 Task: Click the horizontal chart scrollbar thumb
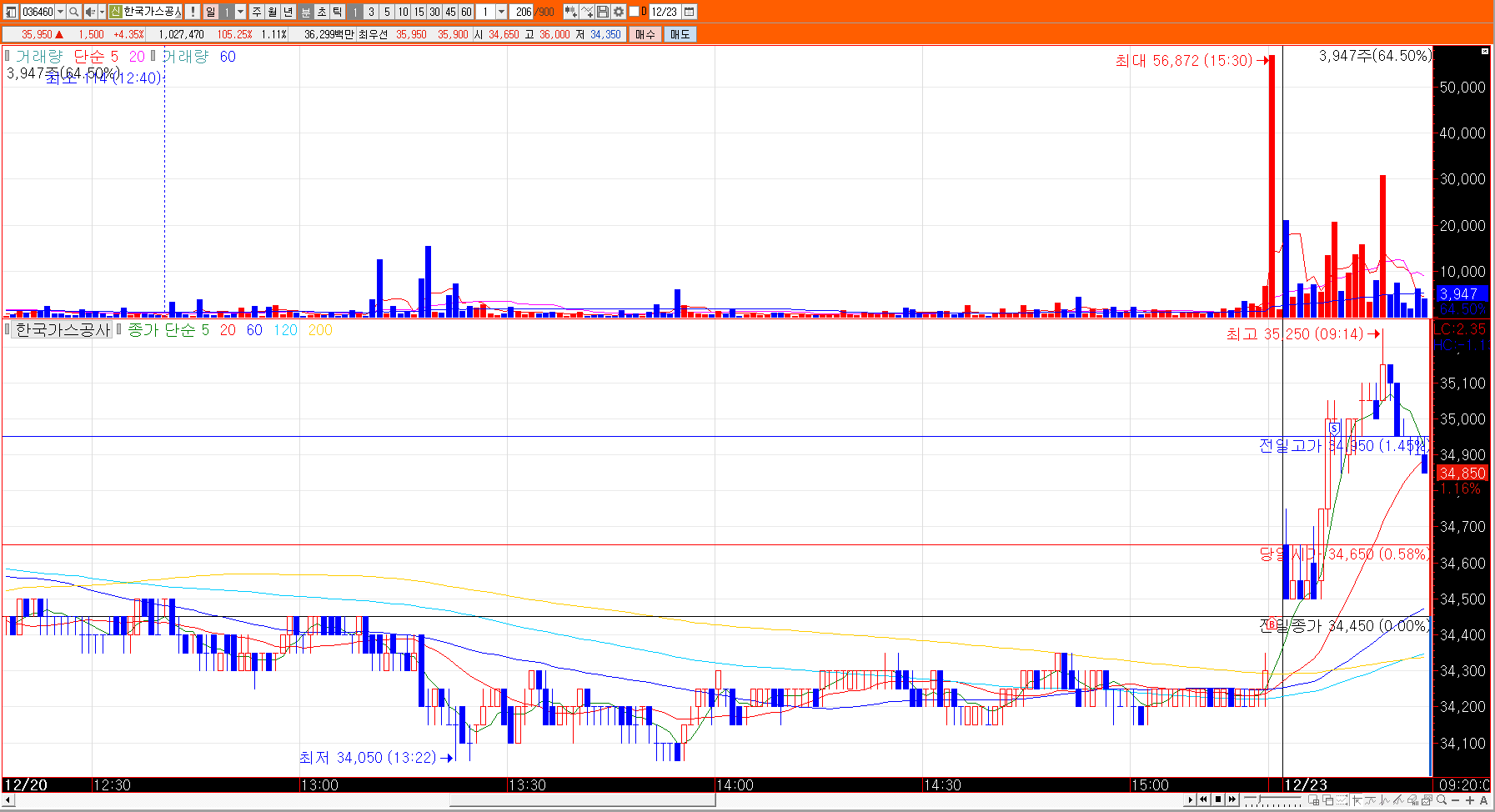click(582, 800)
